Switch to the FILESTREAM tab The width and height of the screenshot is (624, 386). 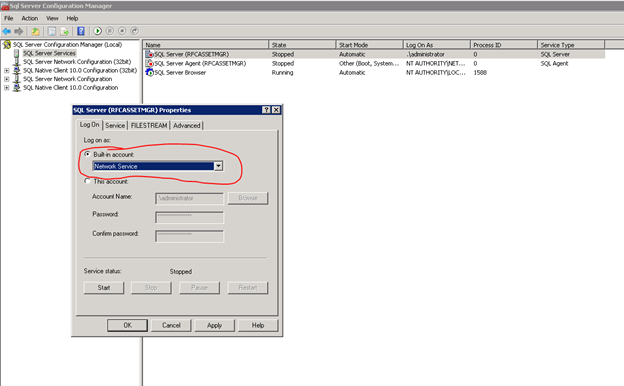pos(149,125)
